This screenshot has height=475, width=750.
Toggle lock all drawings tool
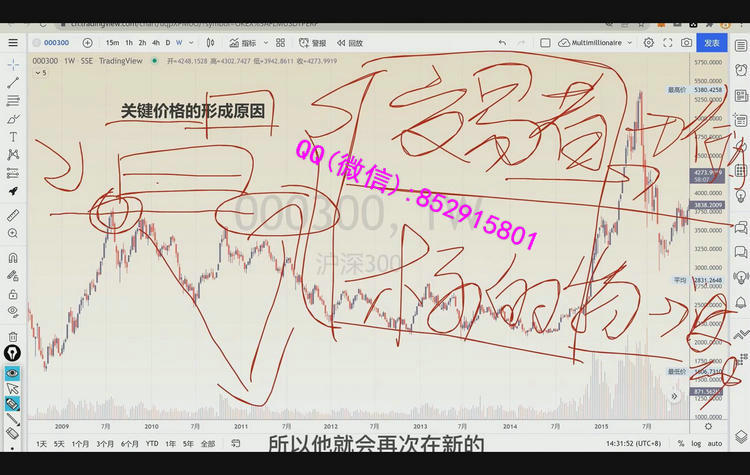pos(13,294)
